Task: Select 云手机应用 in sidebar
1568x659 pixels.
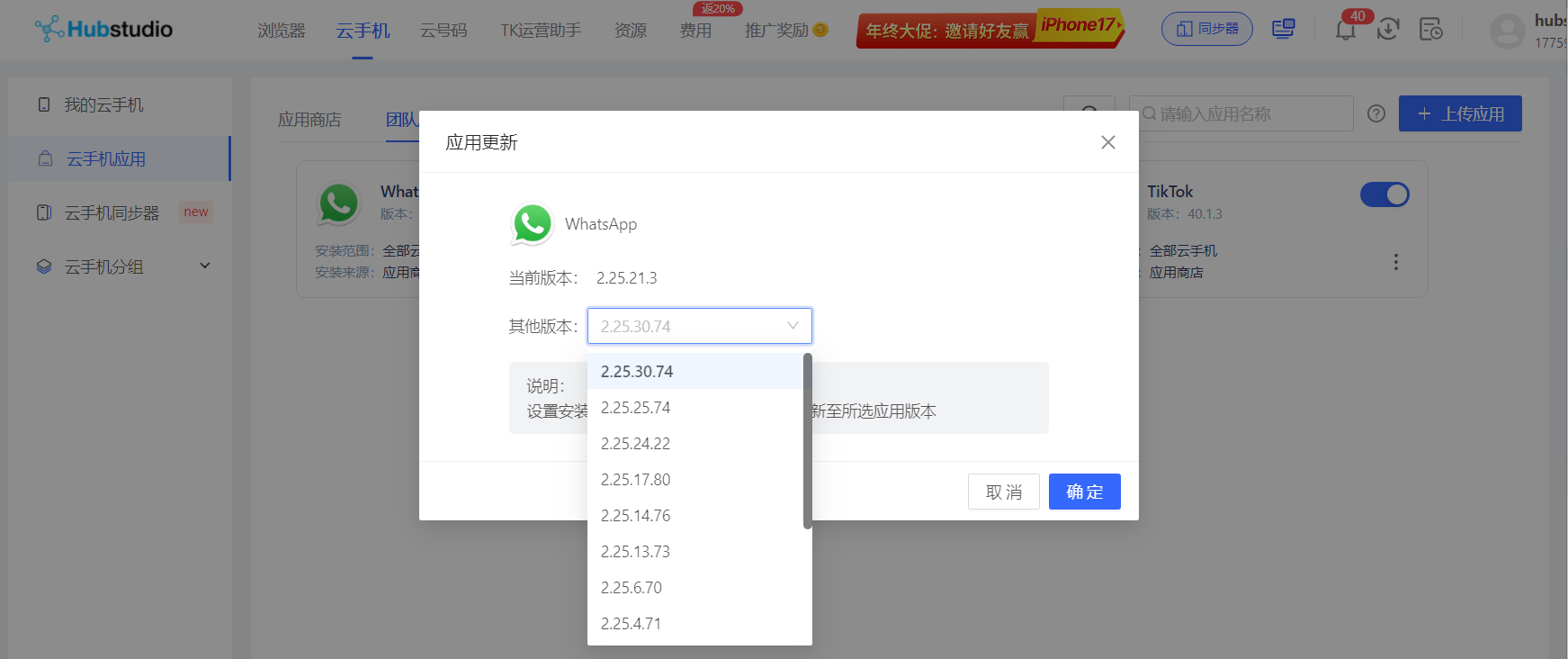Action: [x=120, y=159]
